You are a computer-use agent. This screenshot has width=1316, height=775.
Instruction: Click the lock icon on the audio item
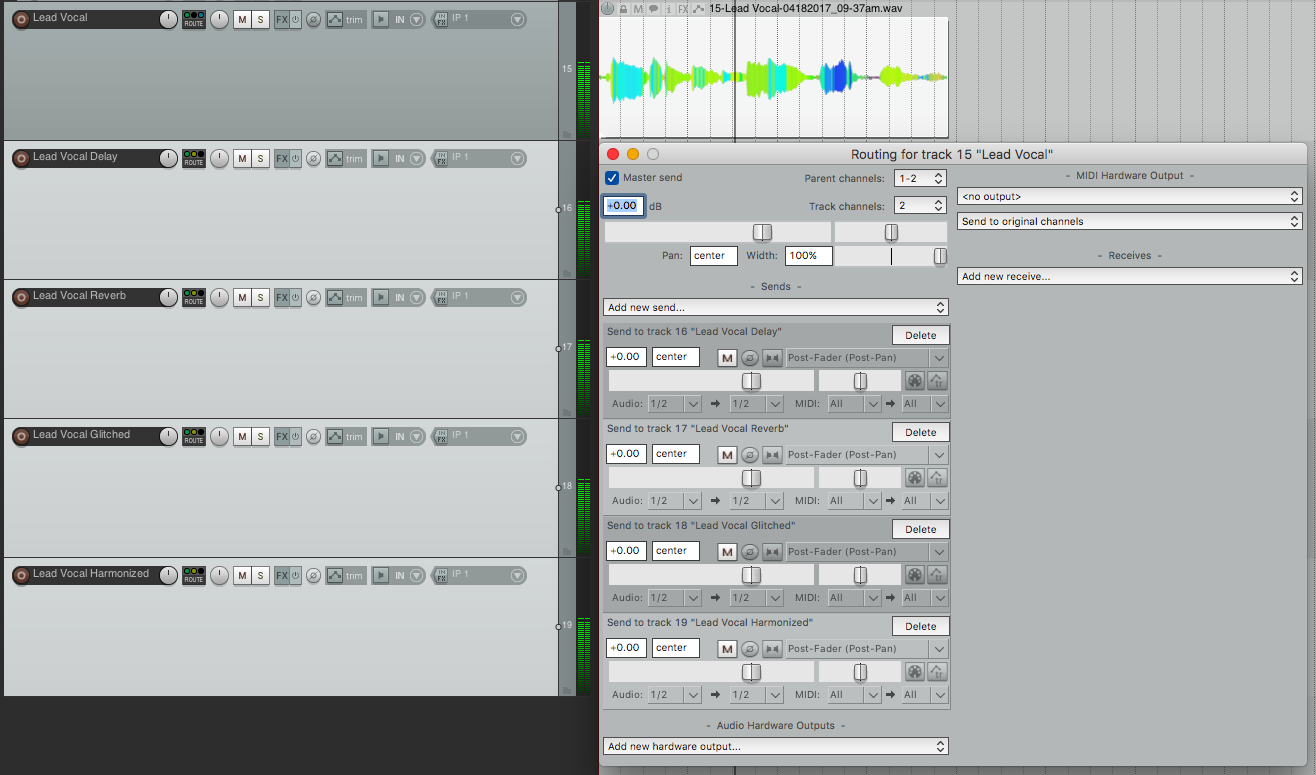[x=622, y=8]
